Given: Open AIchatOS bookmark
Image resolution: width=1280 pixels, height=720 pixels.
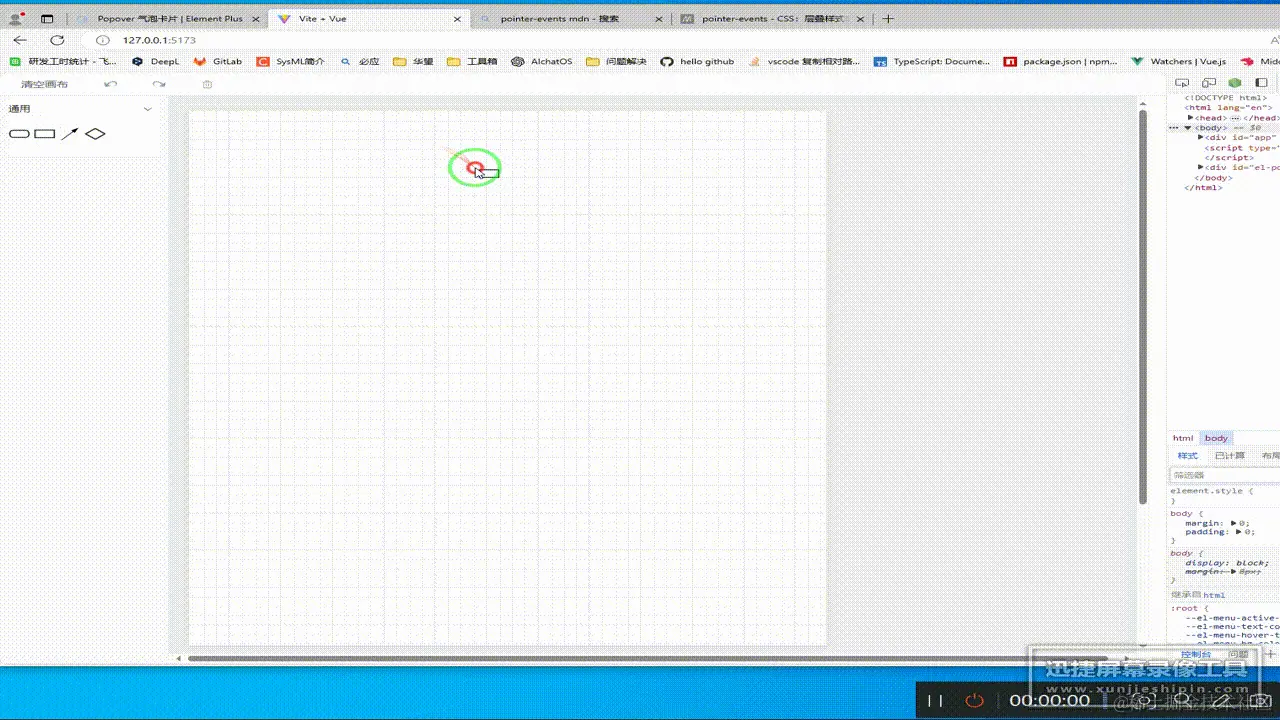Looking at the screenshot, I should 542,61.
